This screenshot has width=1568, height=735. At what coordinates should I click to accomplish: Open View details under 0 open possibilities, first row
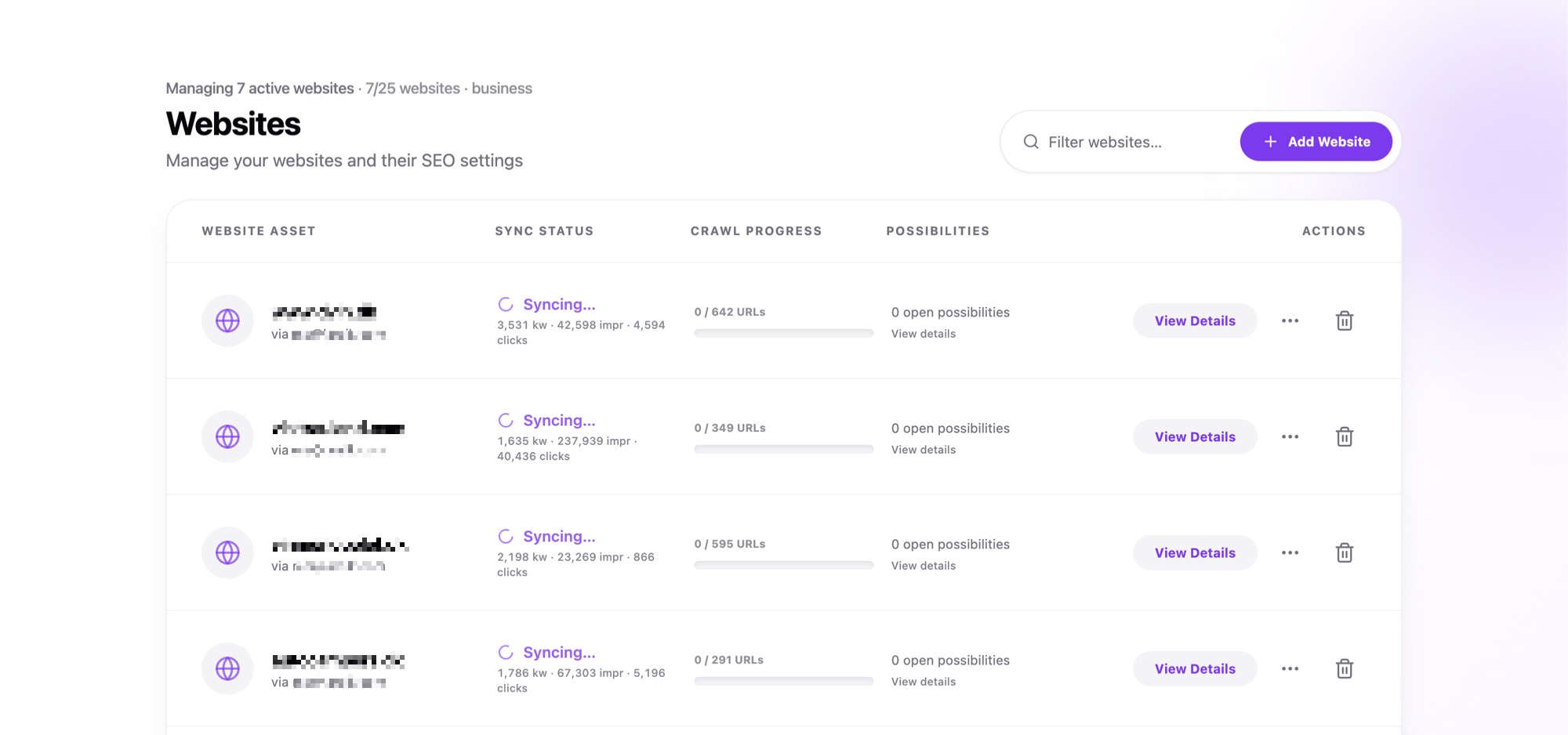[x=923, y=333]
